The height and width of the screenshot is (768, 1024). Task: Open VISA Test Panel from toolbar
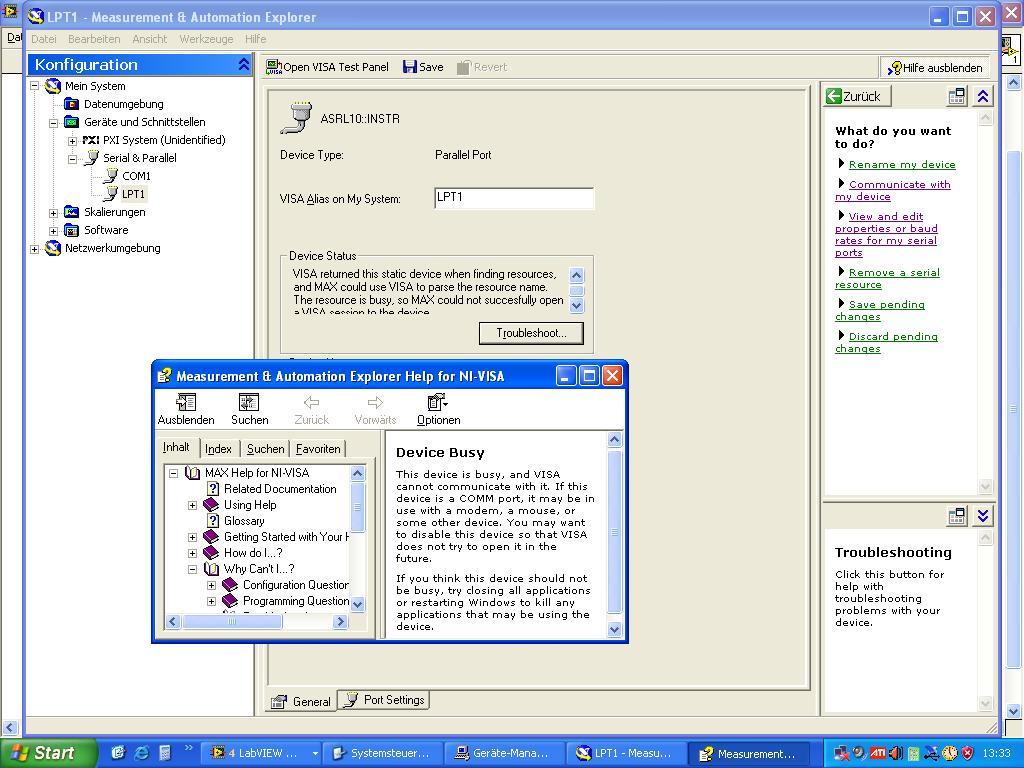[x=327, y=67]
